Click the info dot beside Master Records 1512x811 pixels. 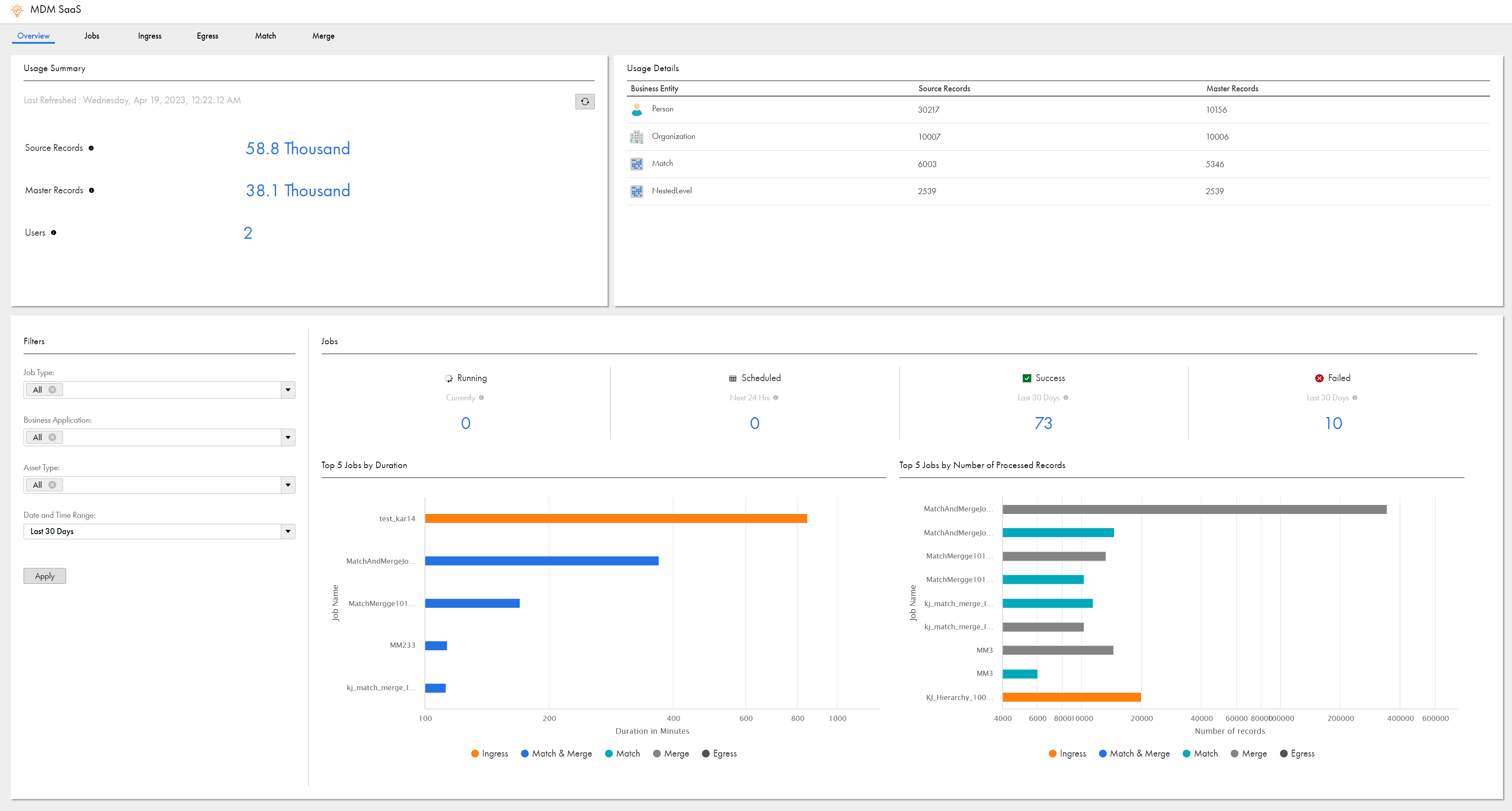[x=92, y=191]
